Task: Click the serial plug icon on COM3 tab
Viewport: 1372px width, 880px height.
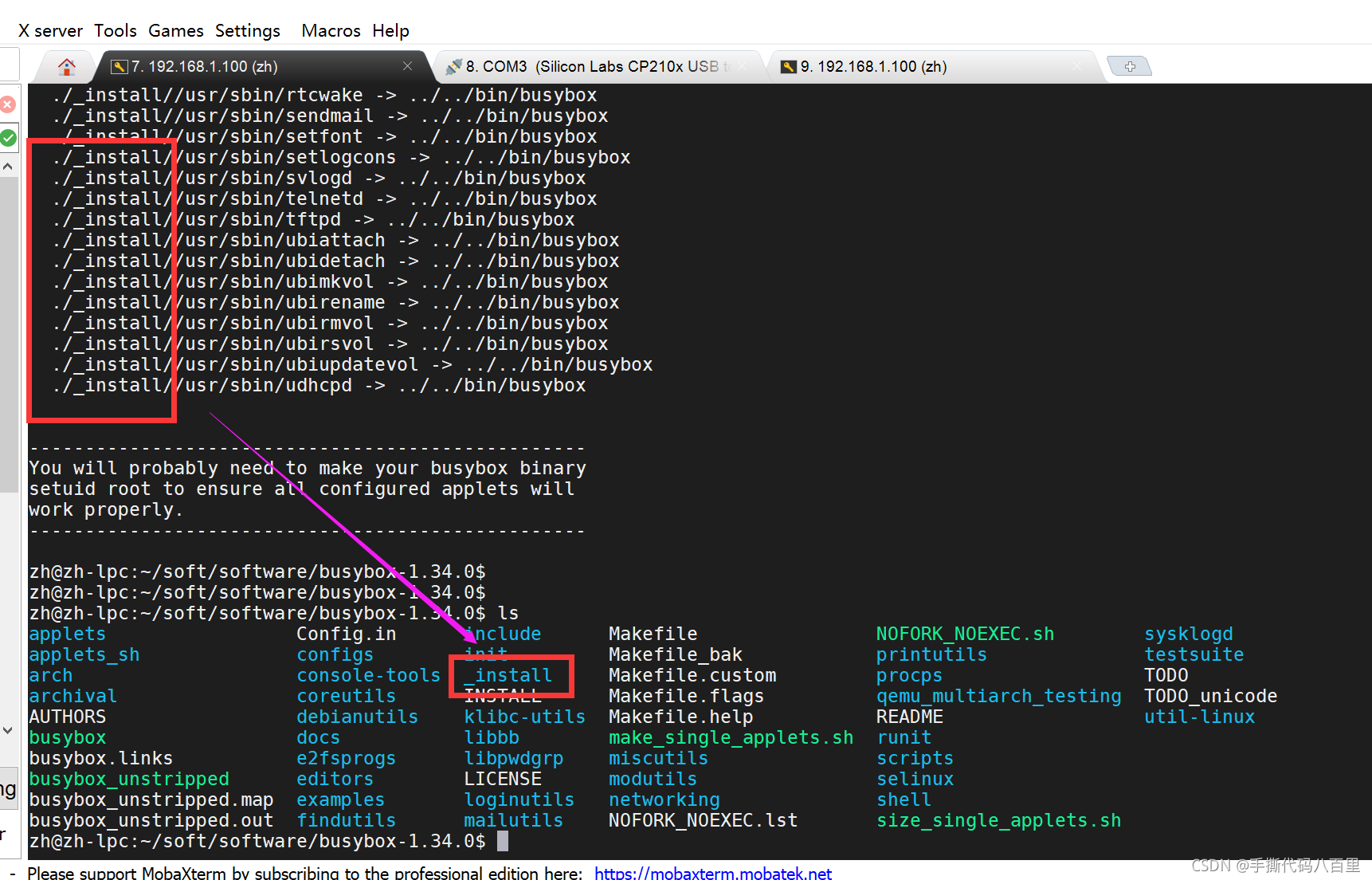Action: click(x=454, y=66)
